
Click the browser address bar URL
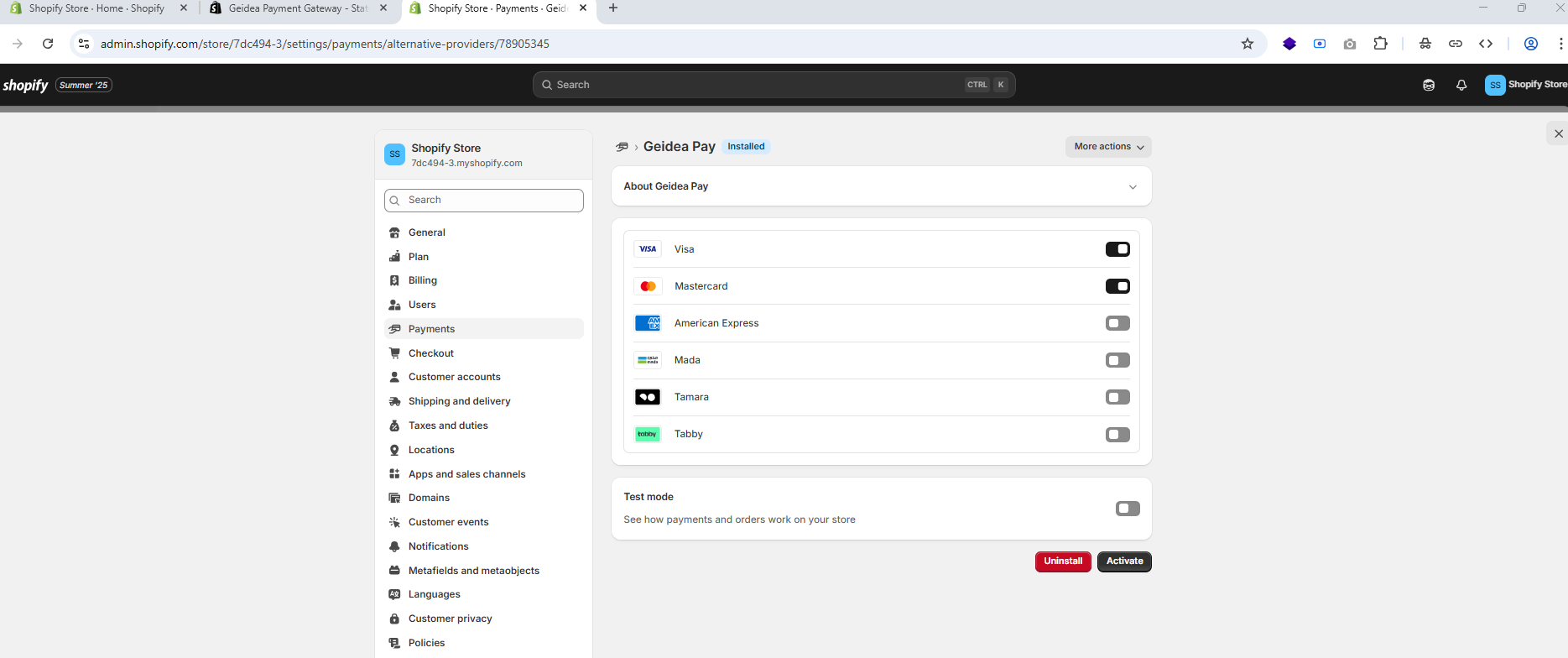[325, 44]
